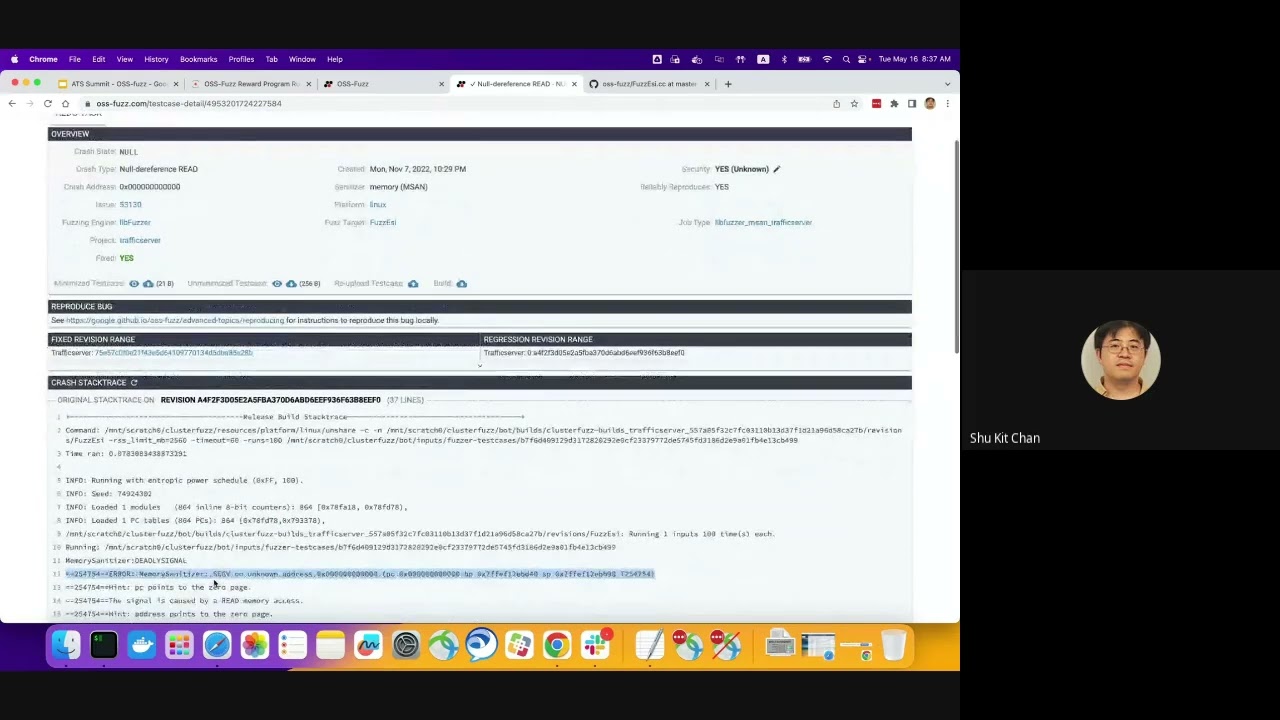Open Chrome three-dot menu
The image size is (1280, 720).
click(947, 104)
